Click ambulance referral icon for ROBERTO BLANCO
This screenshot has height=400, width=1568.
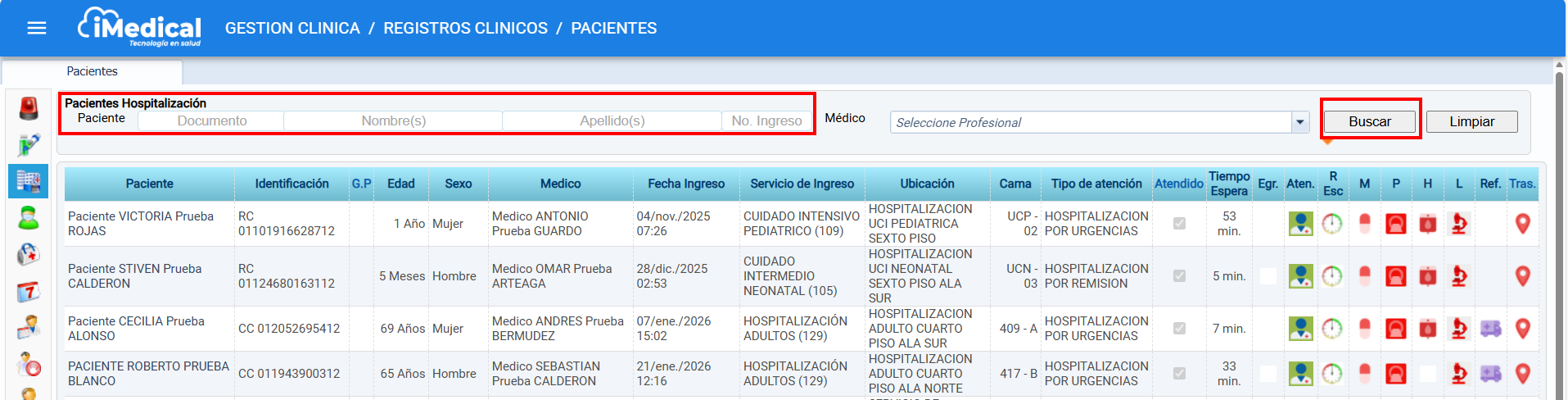pyautogui.click(x=1491, y=374)
